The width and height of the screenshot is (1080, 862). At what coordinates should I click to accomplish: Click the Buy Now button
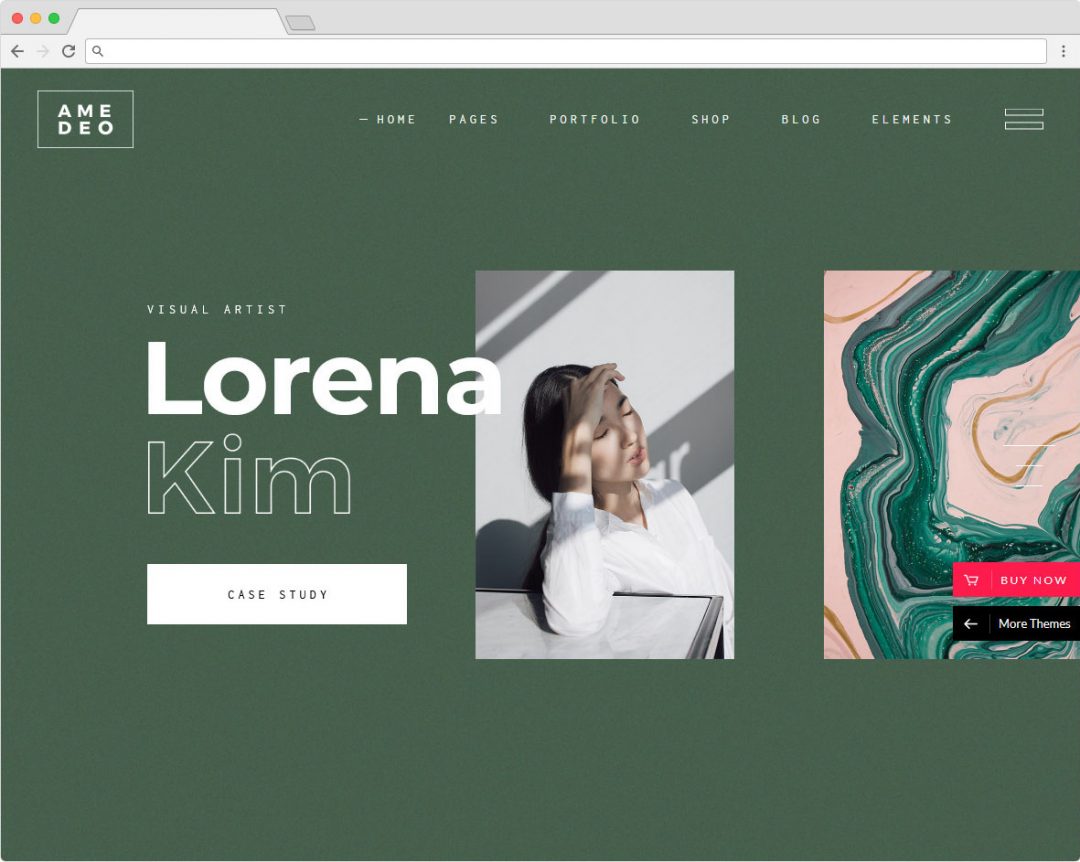[x=1017, y=579]
